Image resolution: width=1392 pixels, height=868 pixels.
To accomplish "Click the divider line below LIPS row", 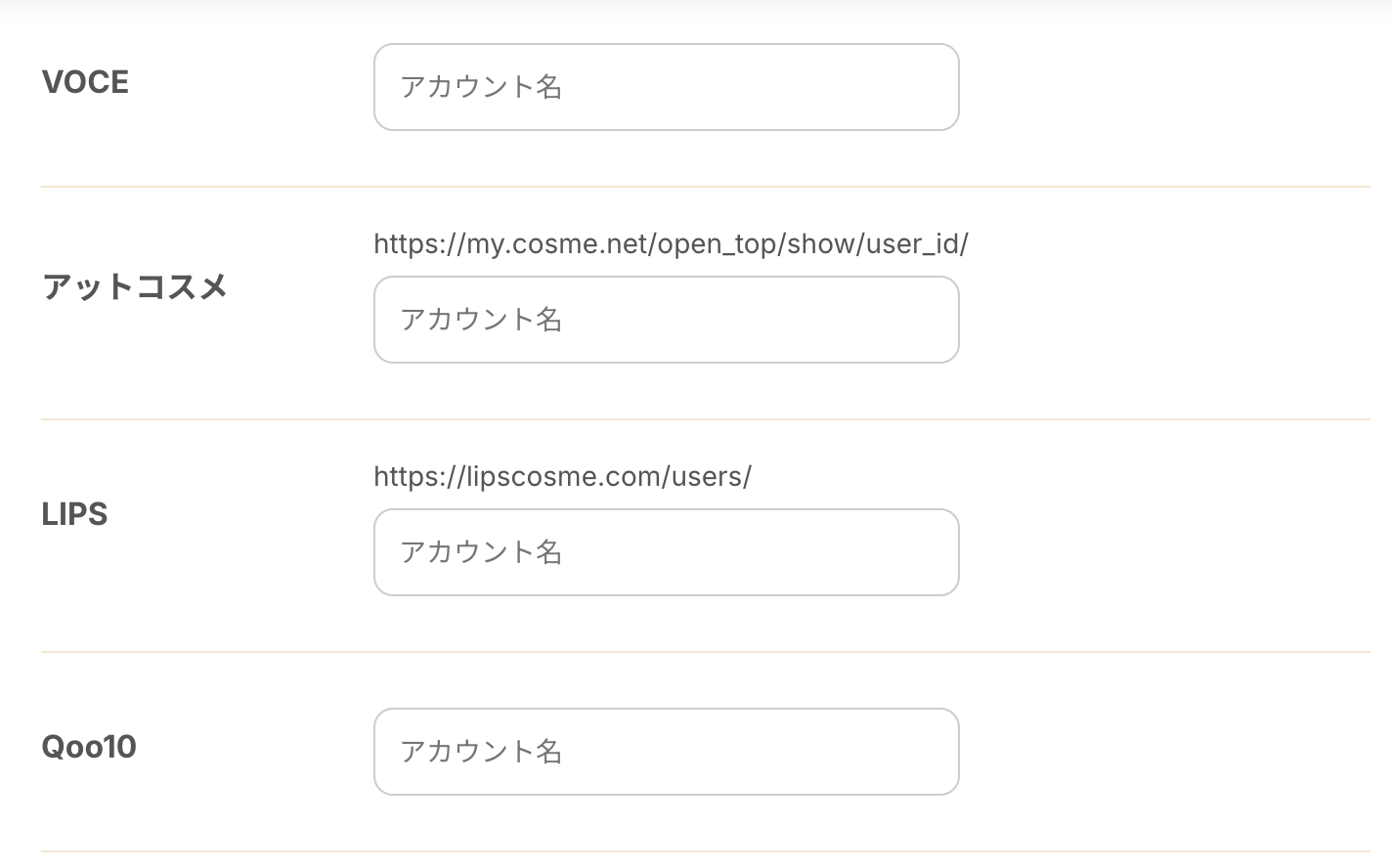I will (704, 652).
